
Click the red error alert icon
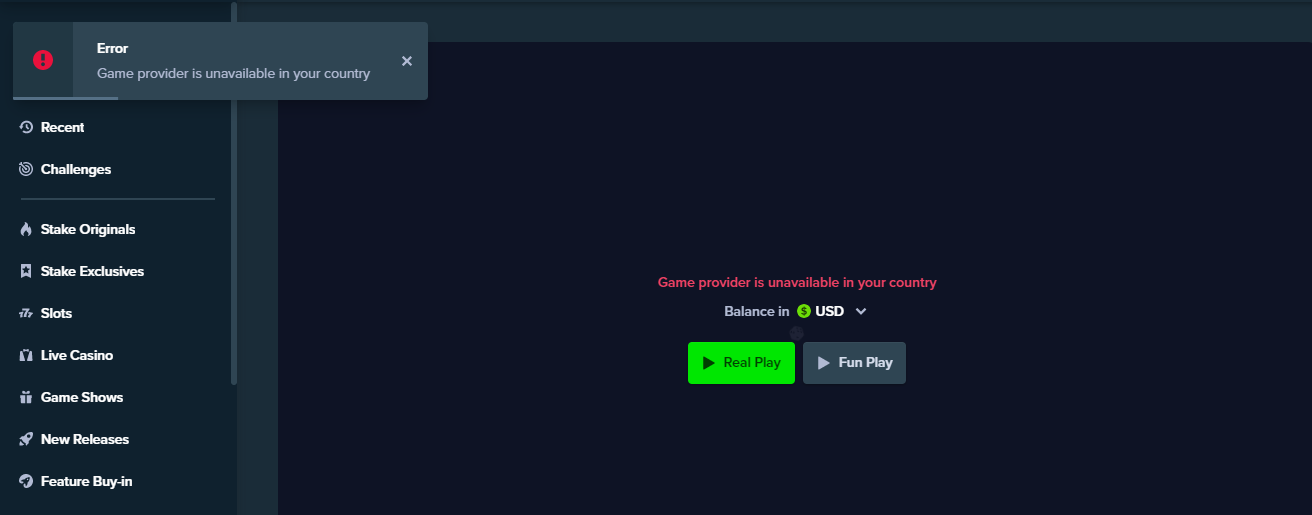[43, 60]
